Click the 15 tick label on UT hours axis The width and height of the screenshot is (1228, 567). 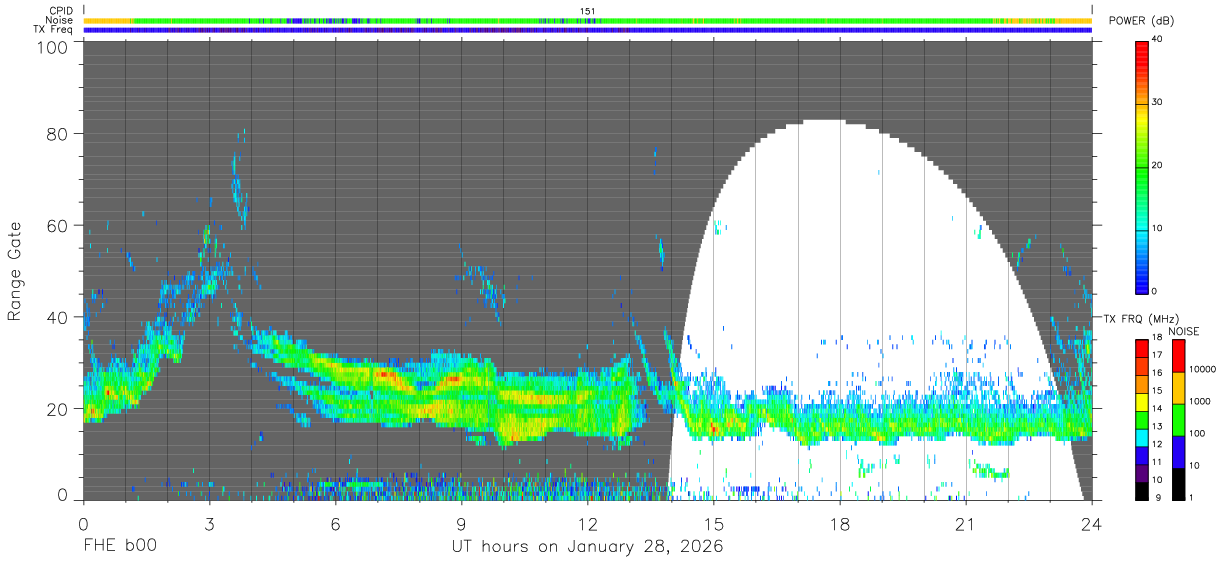click(x=714, y=524)
